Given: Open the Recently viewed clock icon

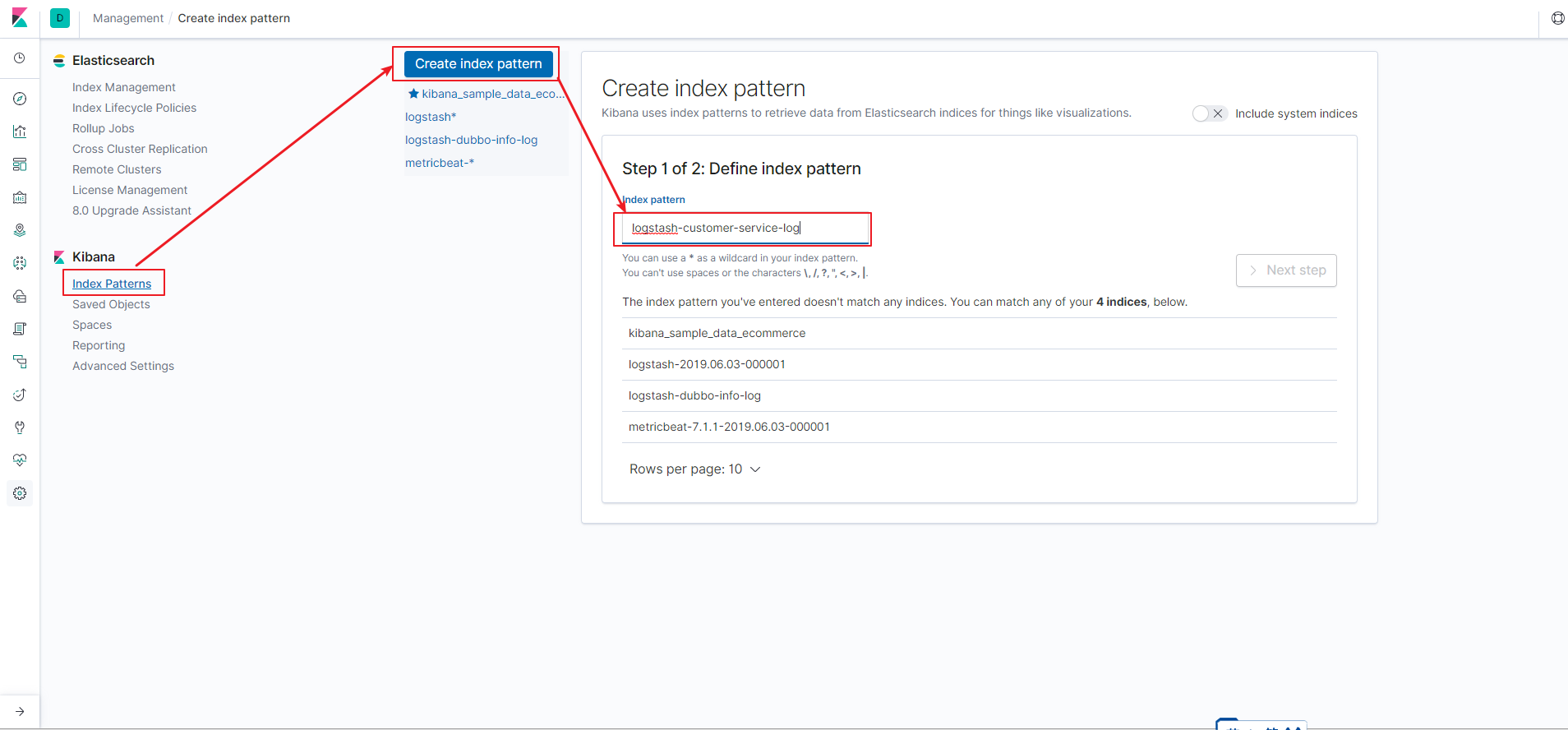Looking at the screenshot, I should tap(20, 58).
